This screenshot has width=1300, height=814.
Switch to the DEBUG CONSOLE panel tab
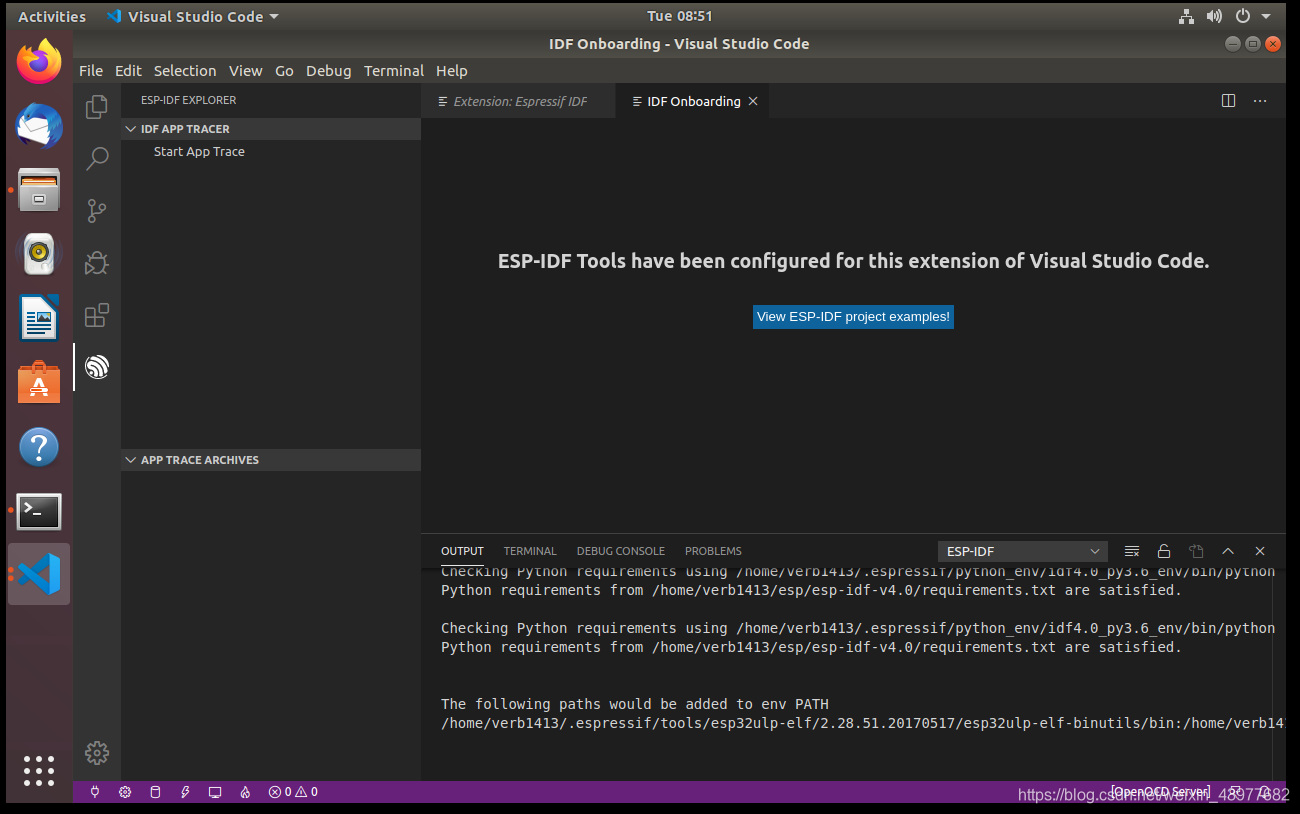[x=620, y=551]
